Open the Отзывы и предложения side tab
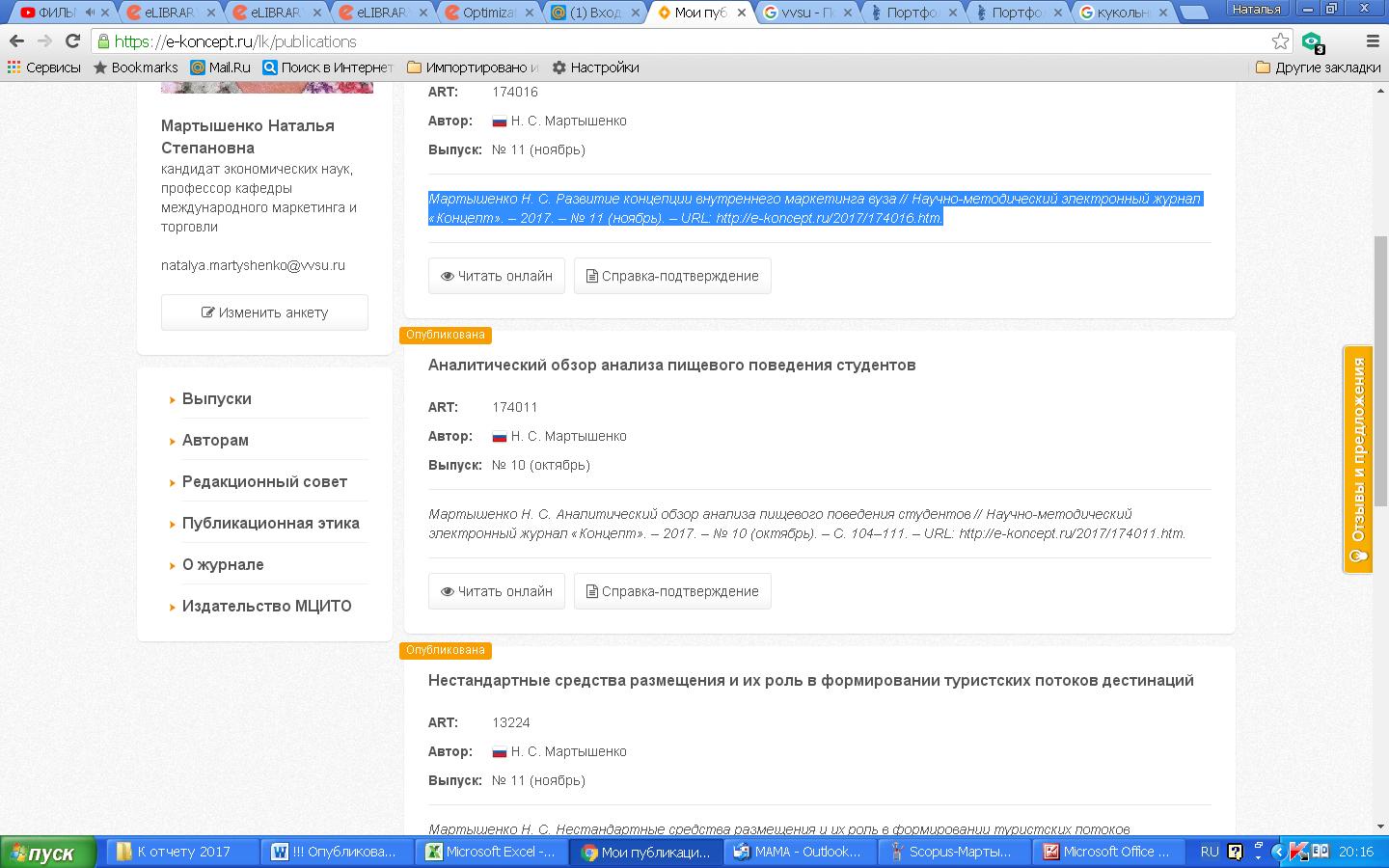 [1358, 459]
